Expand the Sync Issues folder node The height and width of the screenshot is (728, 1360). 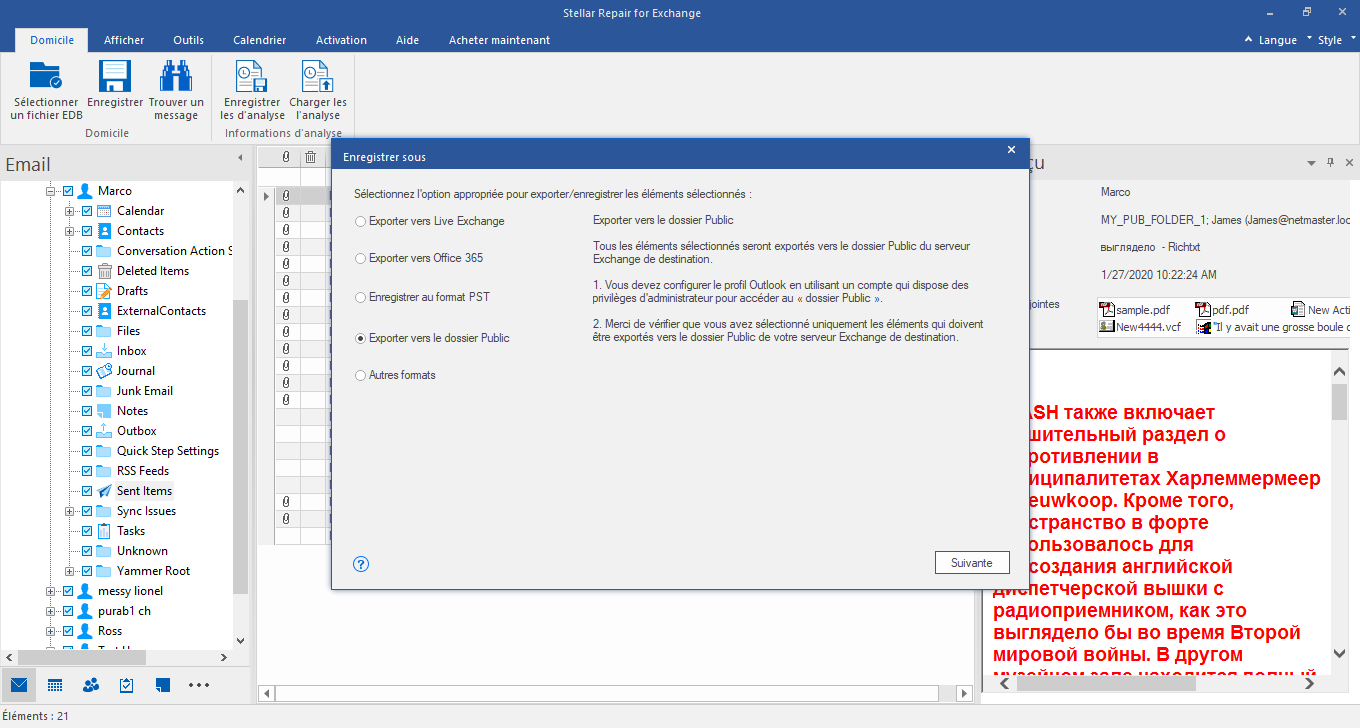click(x=70, y=511)
